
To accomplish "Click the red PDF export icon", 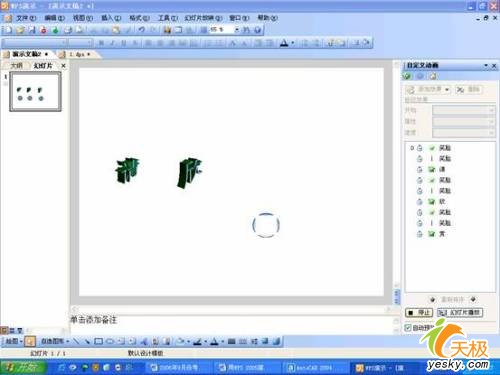I will [43, 30].
